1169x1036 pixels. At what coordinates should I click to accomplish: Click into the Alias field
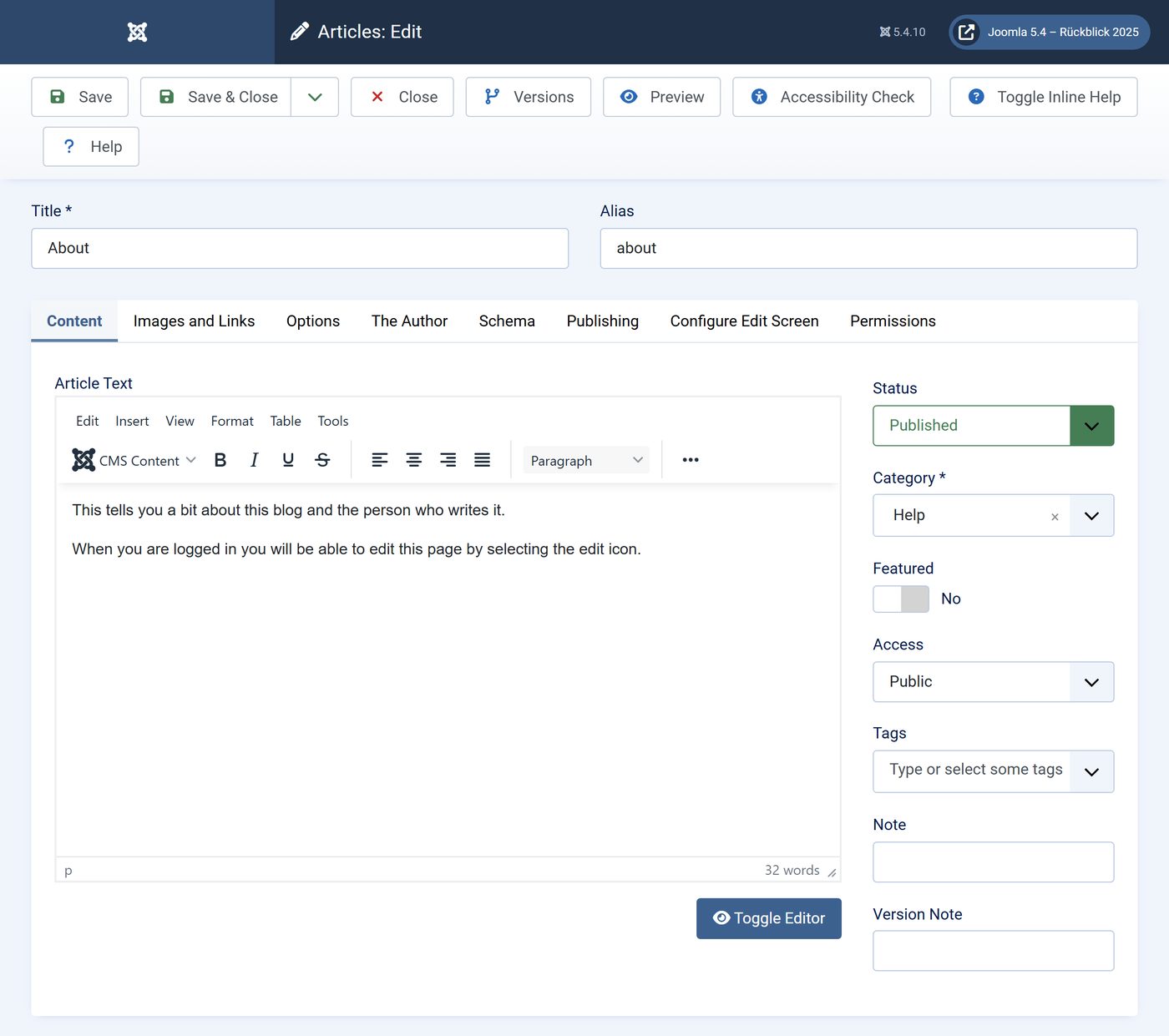(x=868, y=248)
